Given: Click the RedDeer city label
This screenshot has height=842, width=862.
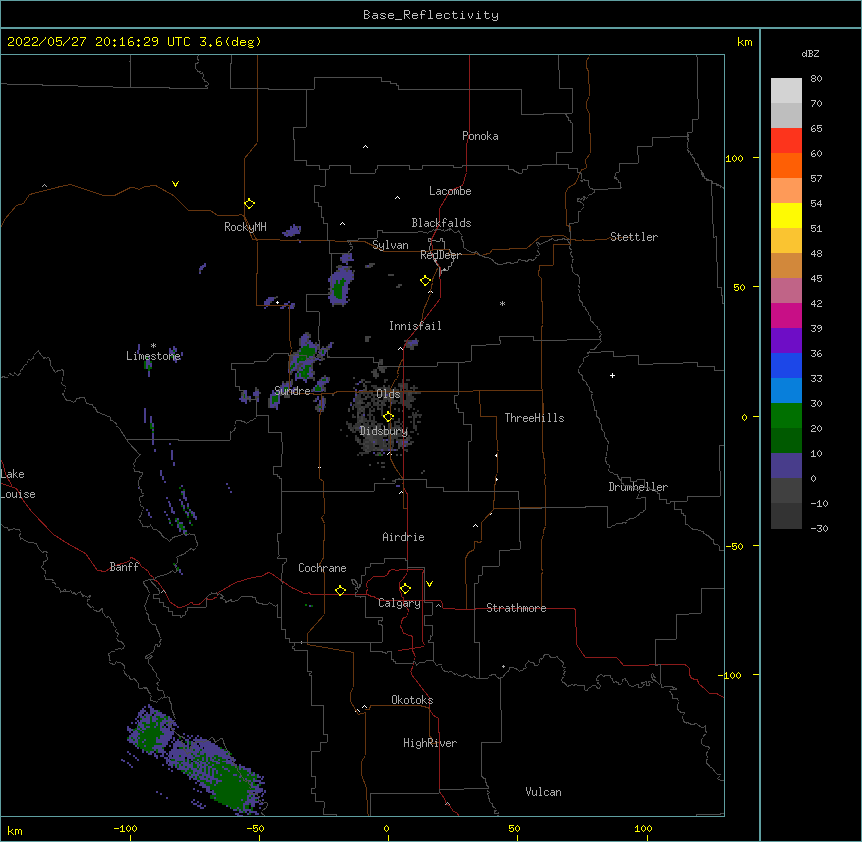Looking at the screenshot, I should point(440,255).
